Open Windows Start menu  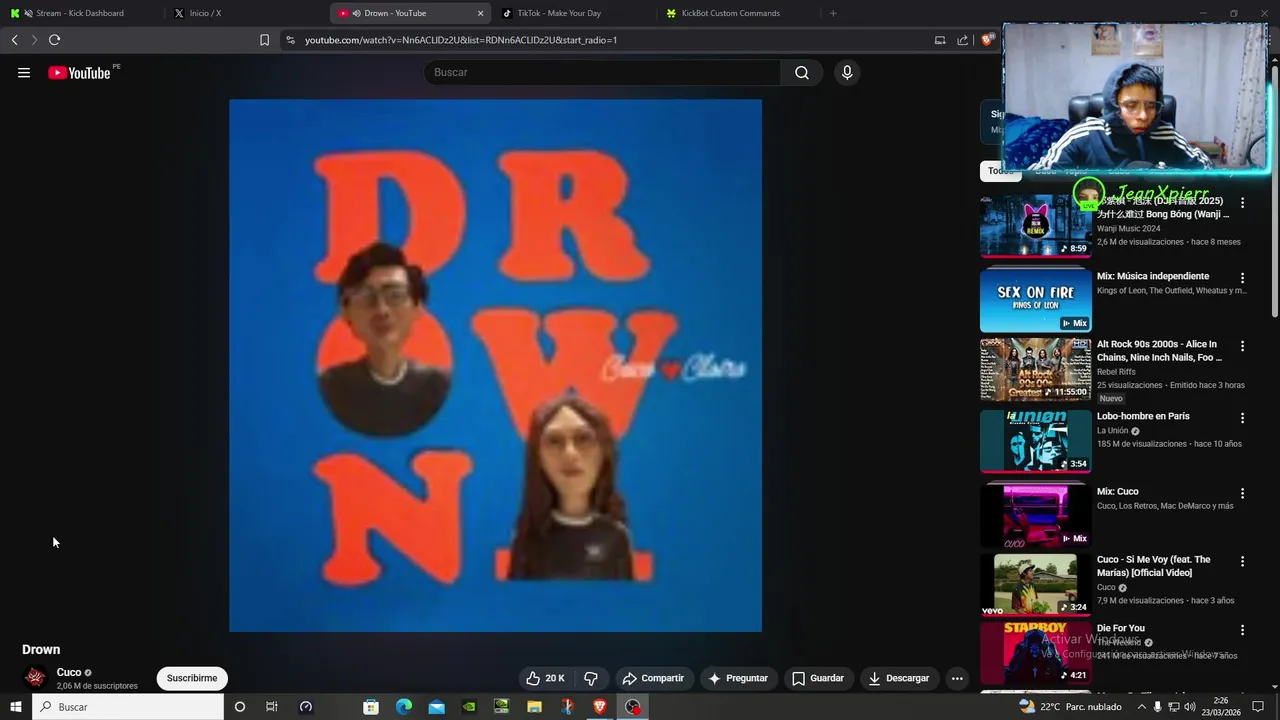(15, 707)
